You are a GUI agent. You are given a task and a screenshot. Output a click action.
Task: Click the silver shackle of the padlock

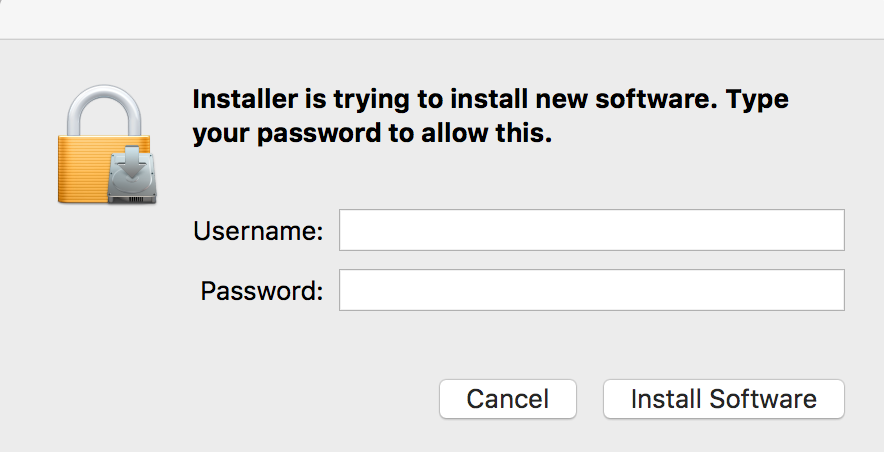click(104, 110)
